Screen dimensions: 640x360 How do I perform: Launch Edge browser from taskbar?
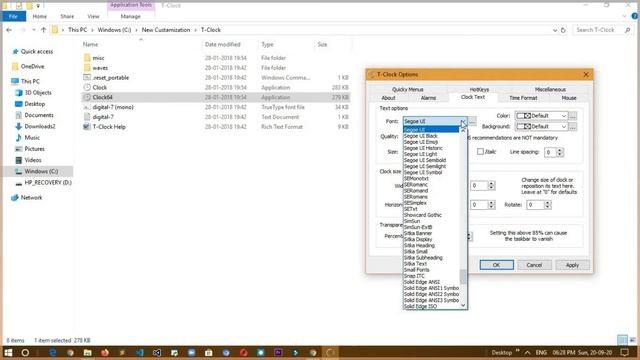coord(53,352)
